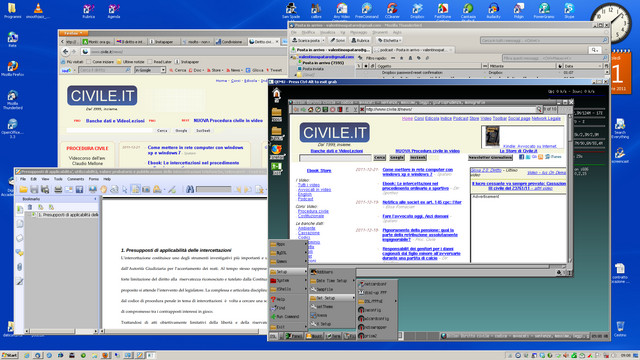Toggle the star quick filter in Thunderbird
This screenshot has height=360, width=640.
tap(402, 58)
